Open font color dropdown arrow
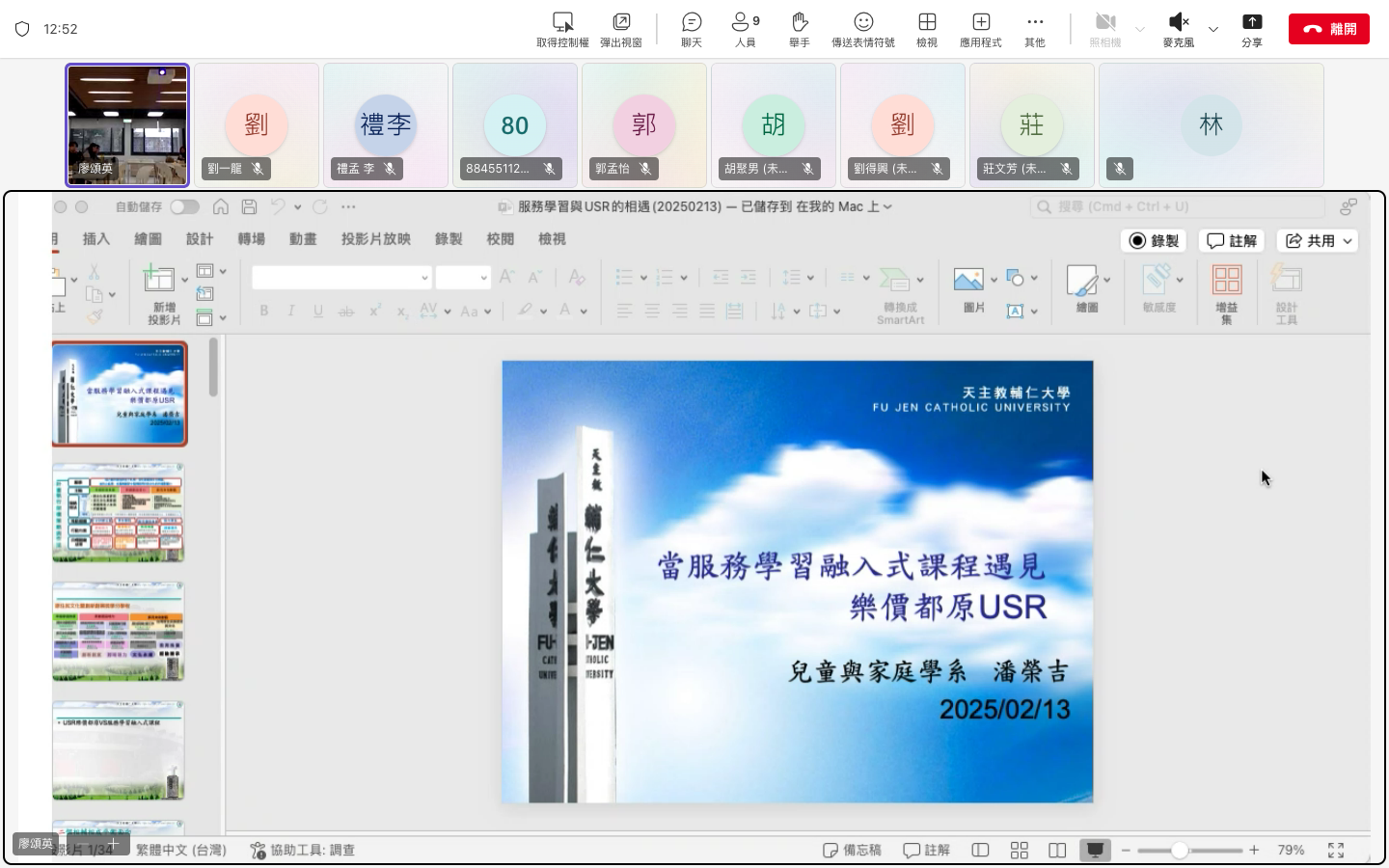 [584, 312]
